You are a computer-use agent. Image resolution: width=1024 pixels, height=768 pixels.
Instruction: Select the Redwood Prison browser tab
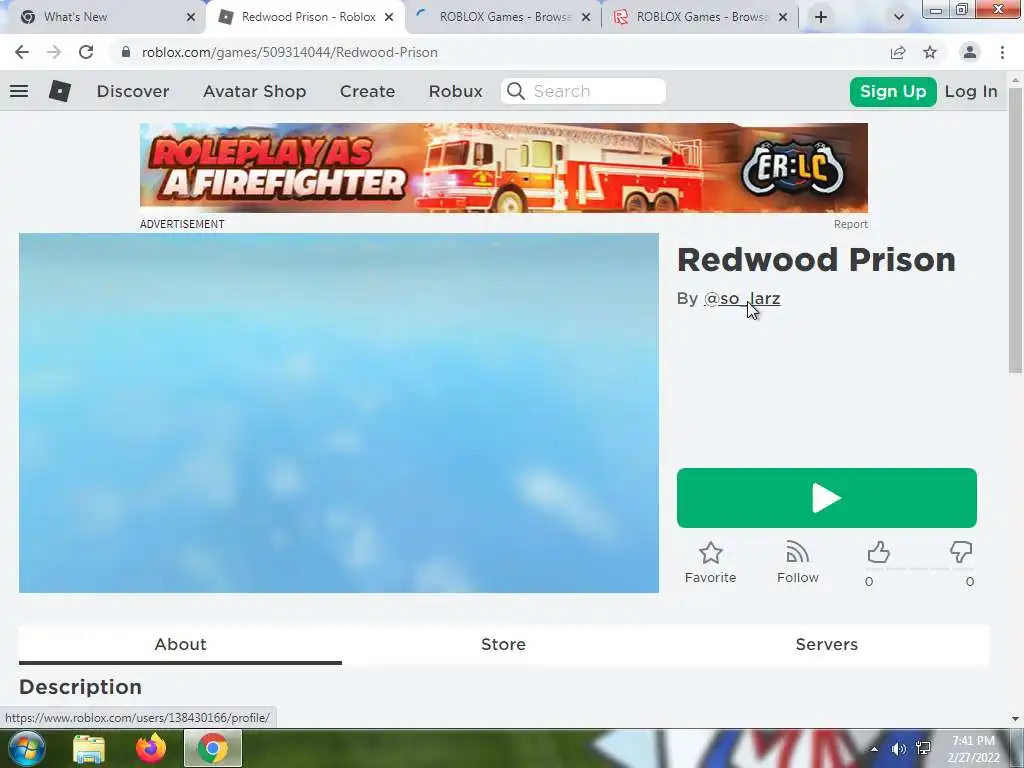coord(308,17)
